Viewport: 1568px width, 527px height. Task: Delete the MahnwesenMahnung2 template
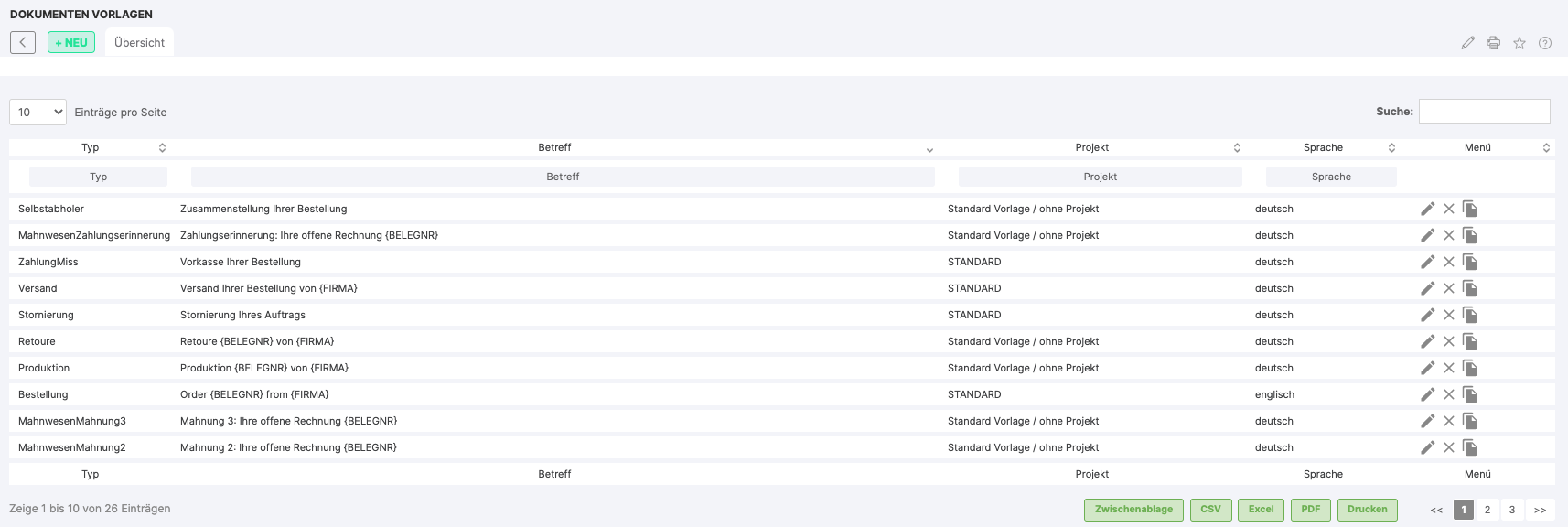tap(1448, 447)
